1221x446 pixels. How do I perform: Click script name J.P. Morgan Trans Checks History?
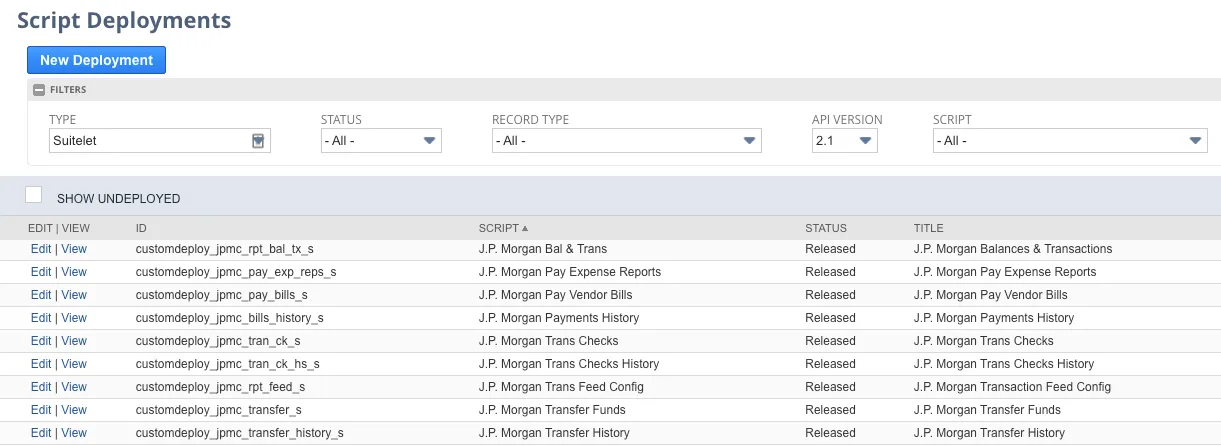(x=569, y=364)
